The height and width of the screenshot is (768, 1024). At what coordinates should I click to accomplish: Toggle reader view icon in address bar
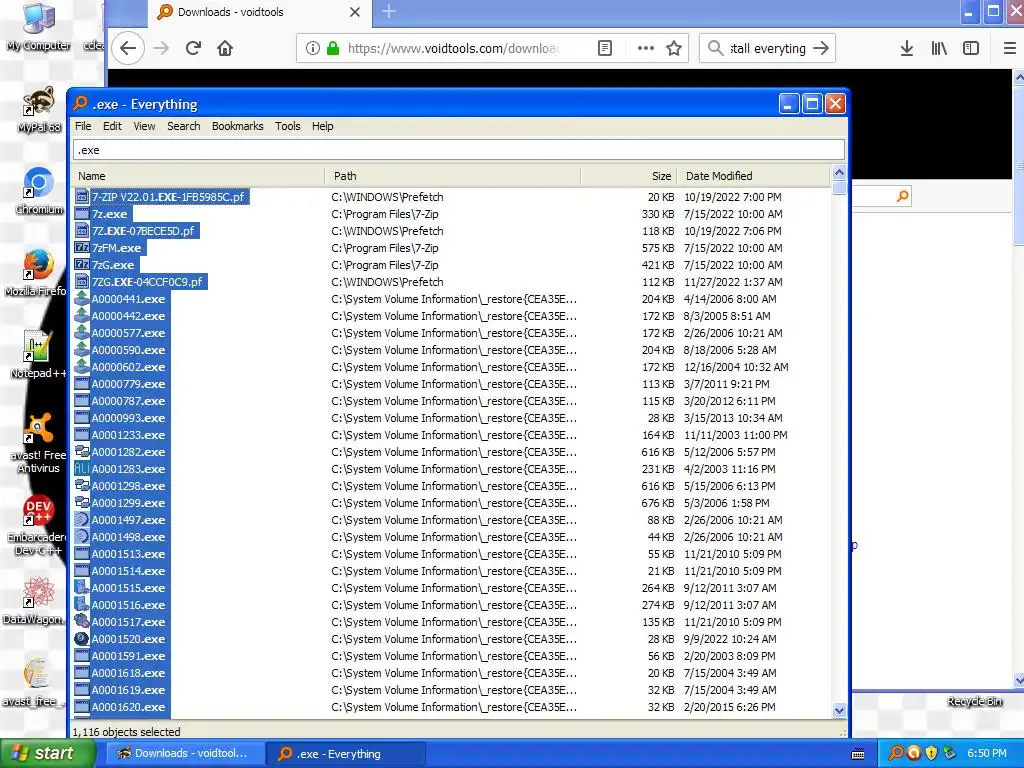[605, 48]
